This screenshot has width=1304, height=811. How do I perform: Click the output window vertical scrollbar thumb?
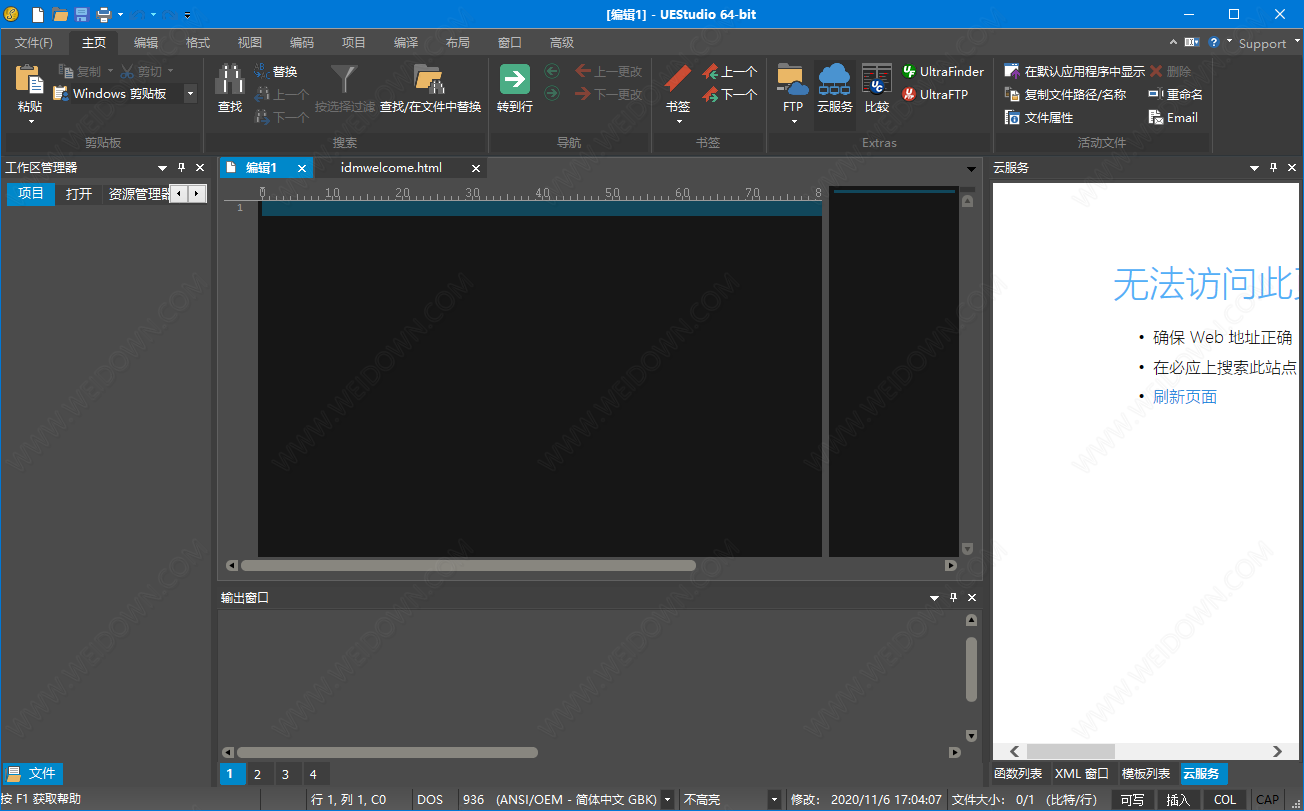tap(971, 668)
